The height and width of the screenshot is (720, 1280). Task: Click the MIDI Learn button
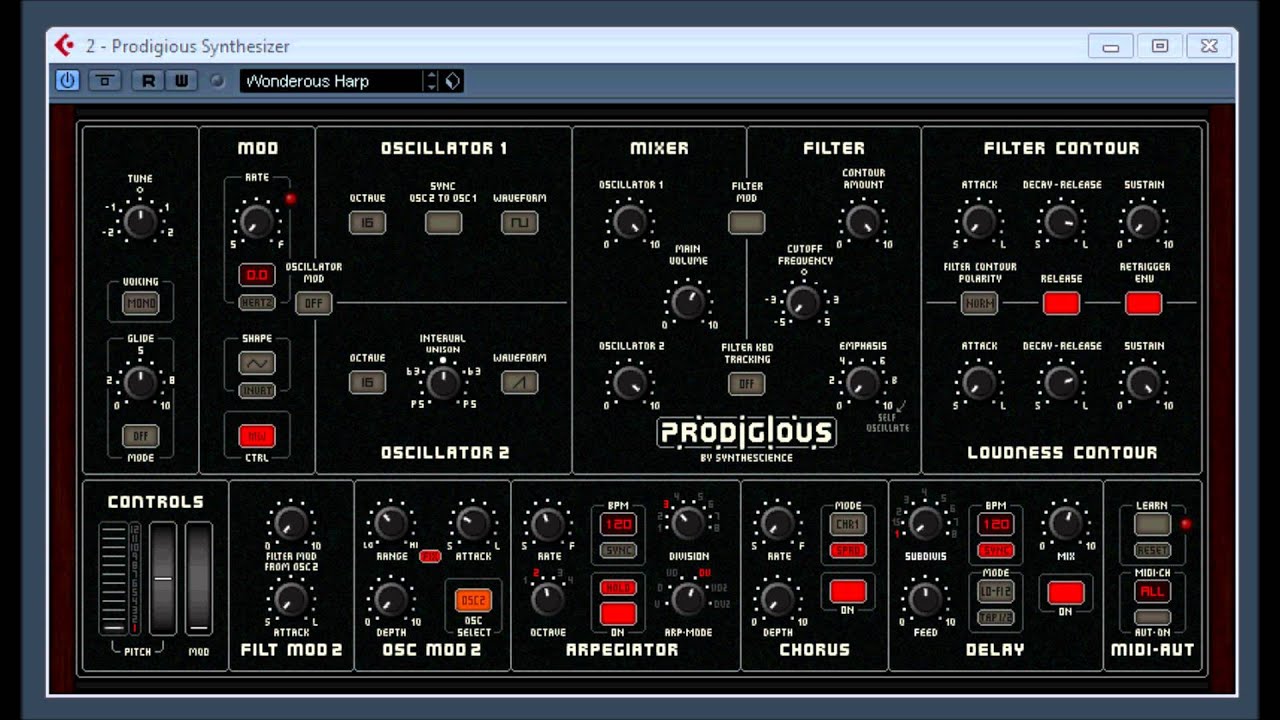coord(1152,524)
